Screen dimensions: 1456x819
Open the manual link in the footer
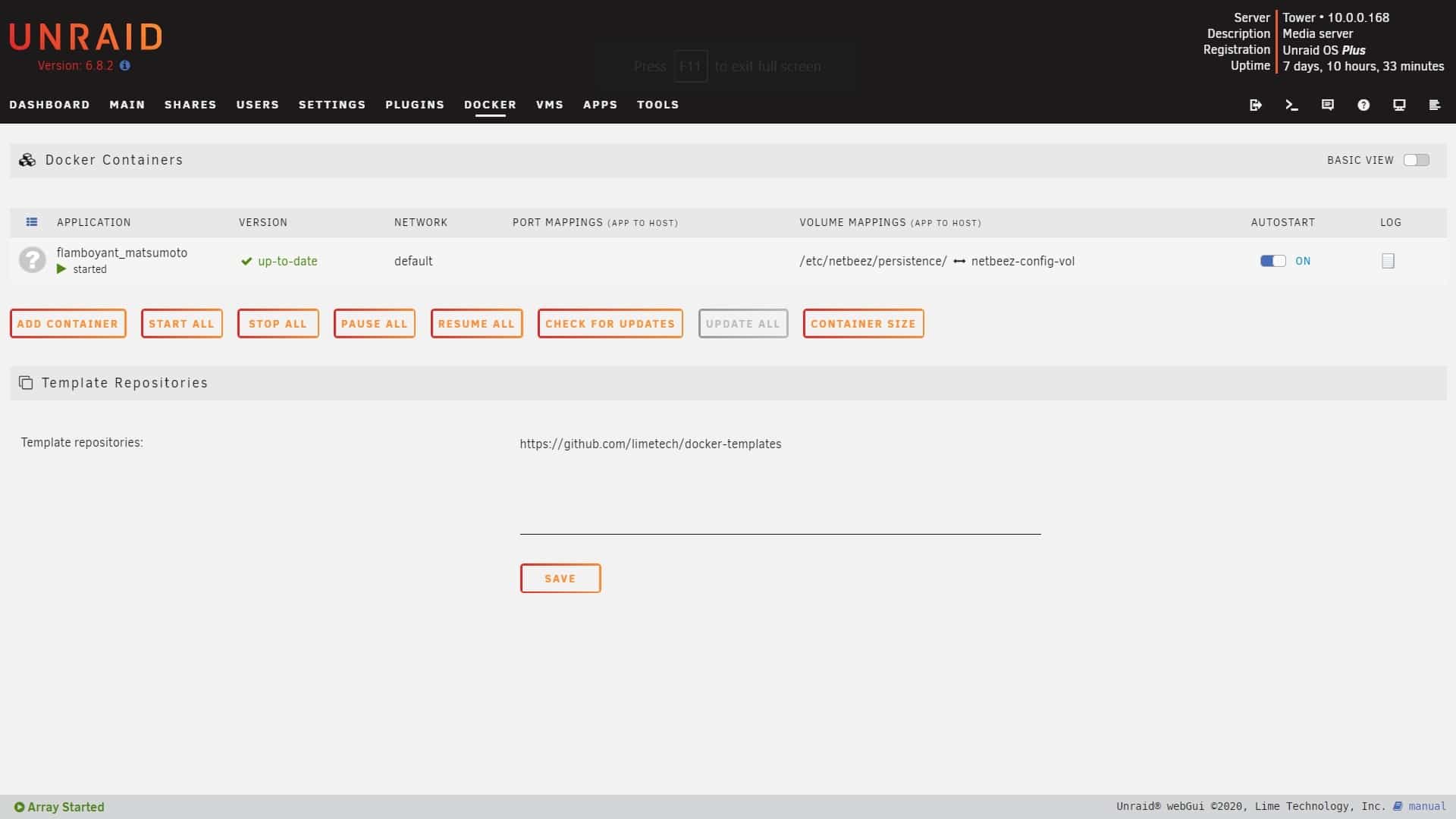pos(1426,806)
